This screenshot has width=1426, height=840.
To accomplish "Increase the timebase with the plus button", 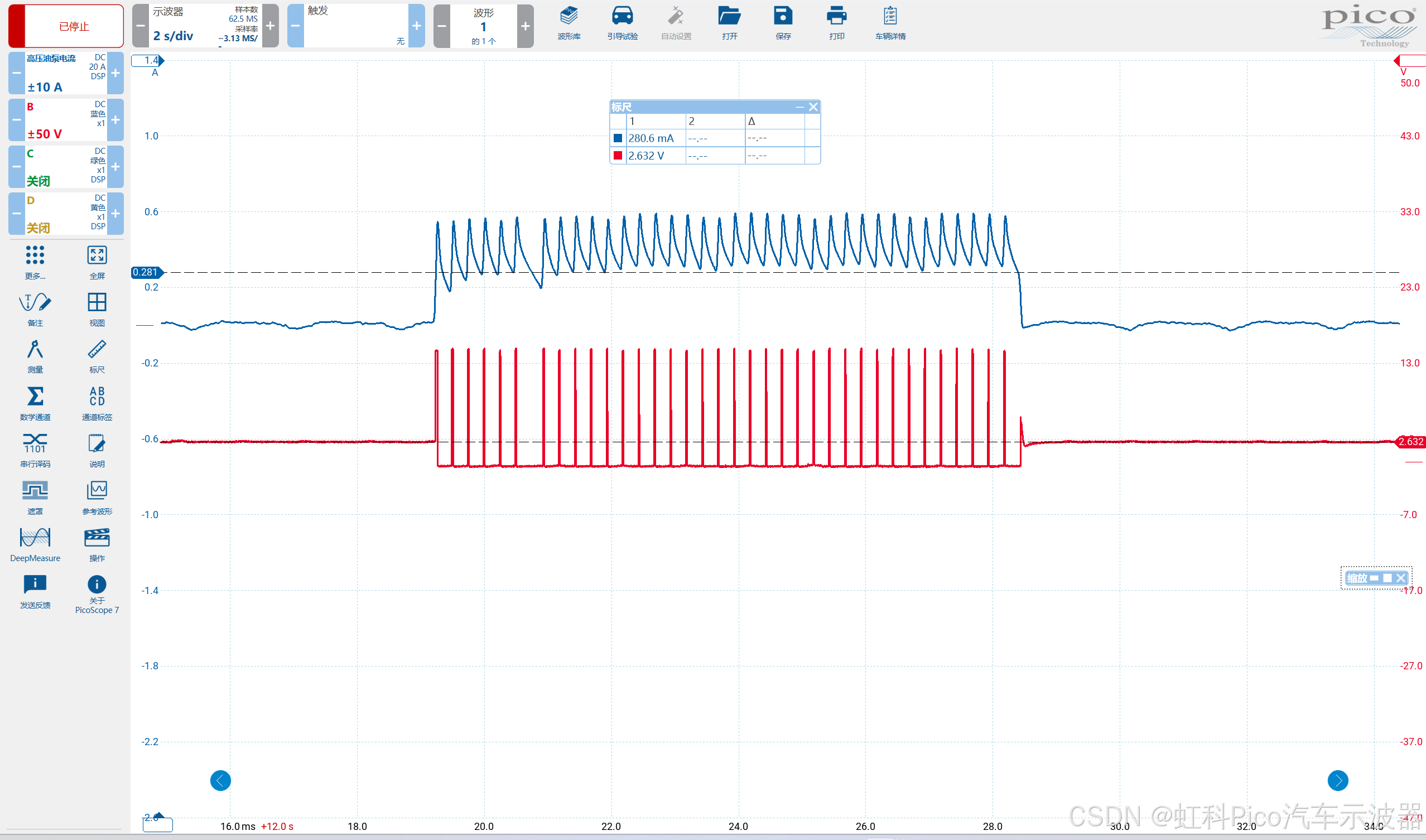I will [271, 26].
